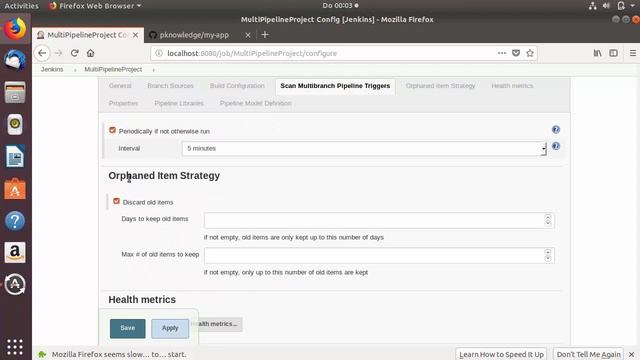This screenshot has width=640, height=360.
Task: Expand MultiPipelineProject breadcrumb arrow
Action: tap(153, 70)
